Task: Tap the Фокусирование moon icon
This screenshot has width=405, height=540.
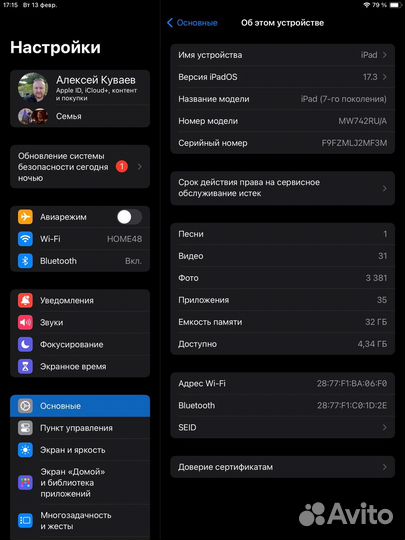Action: coord(25,344)
